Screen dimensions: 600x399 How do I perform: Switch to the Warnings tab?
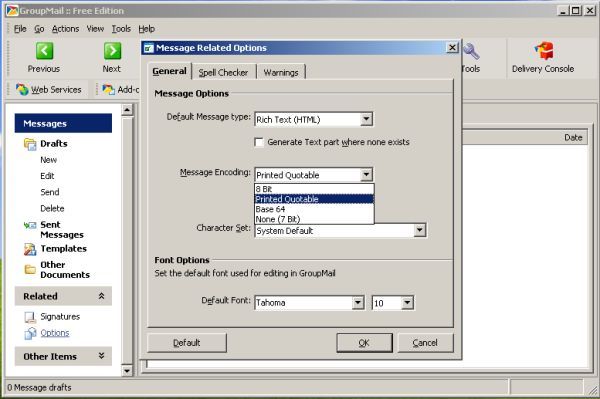[x=281, y=72]
